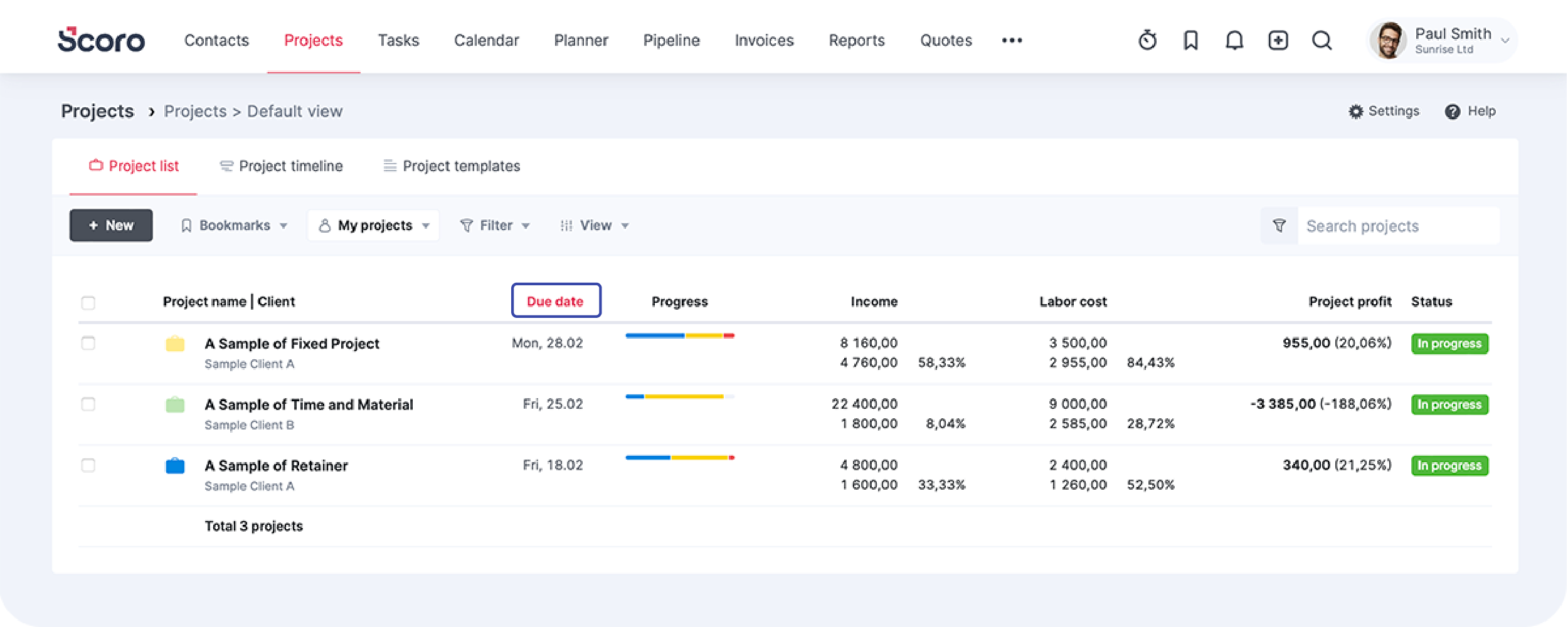
Task: Click the Search projects field
Action: point(1398,226)
